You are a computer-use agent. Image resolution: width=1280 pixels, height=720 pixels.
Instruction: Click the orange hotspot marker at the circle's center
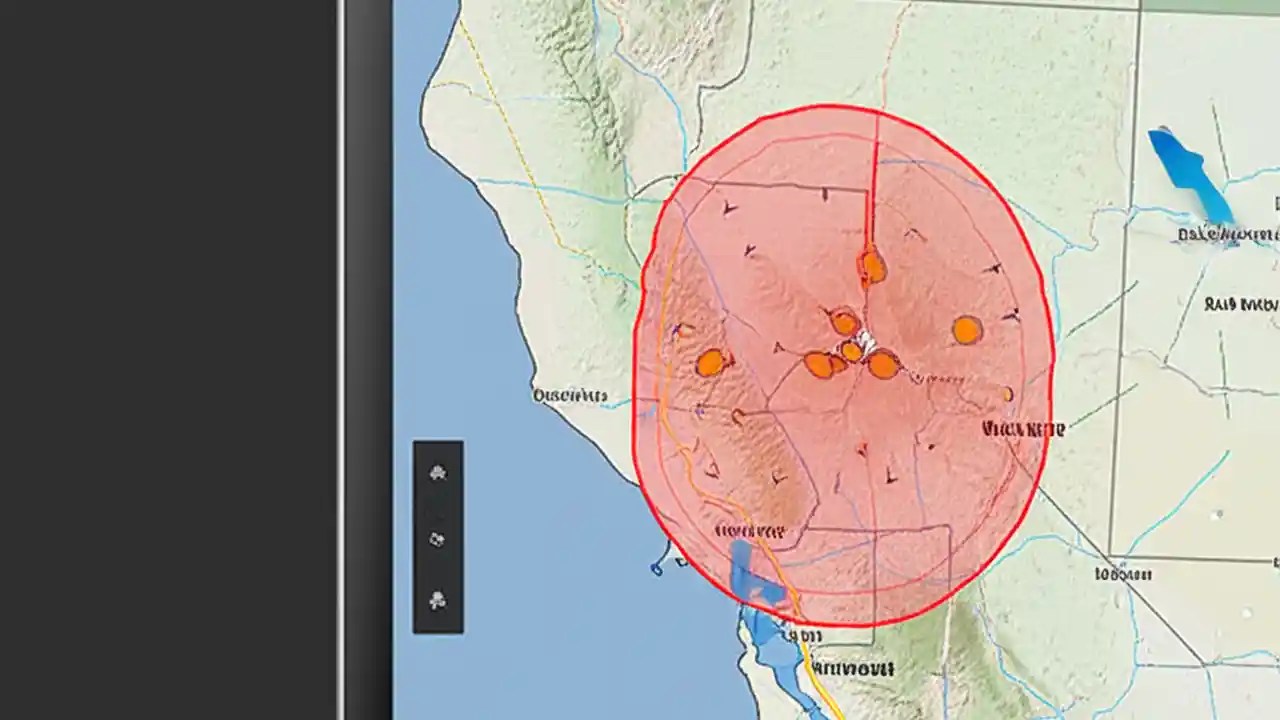[x=853, y=349]
